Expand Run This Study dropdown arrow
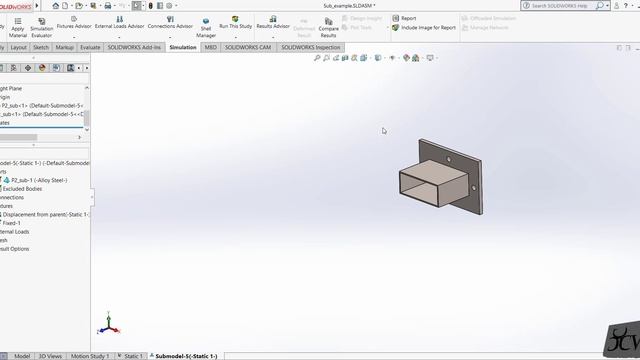 (236, 37)
